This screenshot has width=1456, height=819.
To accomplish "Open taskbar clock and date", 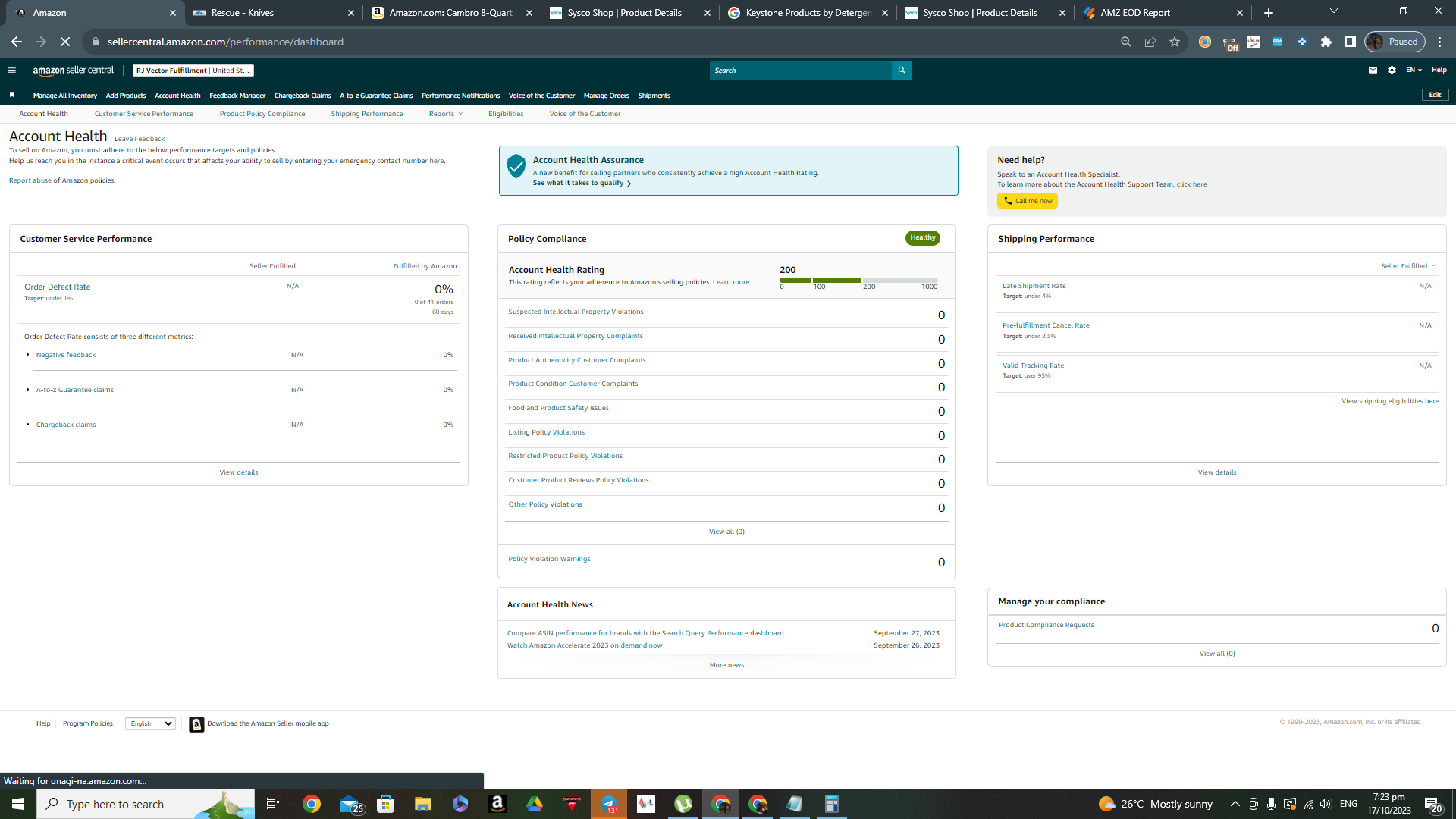I will 1389,804.
